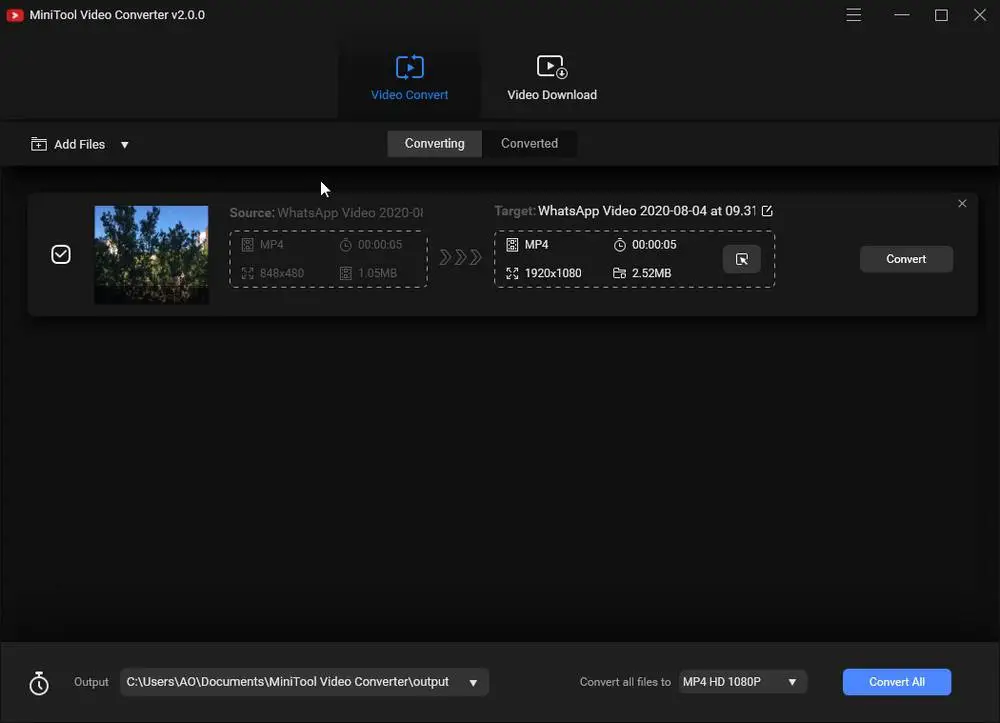
Task: Click target resolution 1920x1080 value
Action: click(x=553, y=273)
